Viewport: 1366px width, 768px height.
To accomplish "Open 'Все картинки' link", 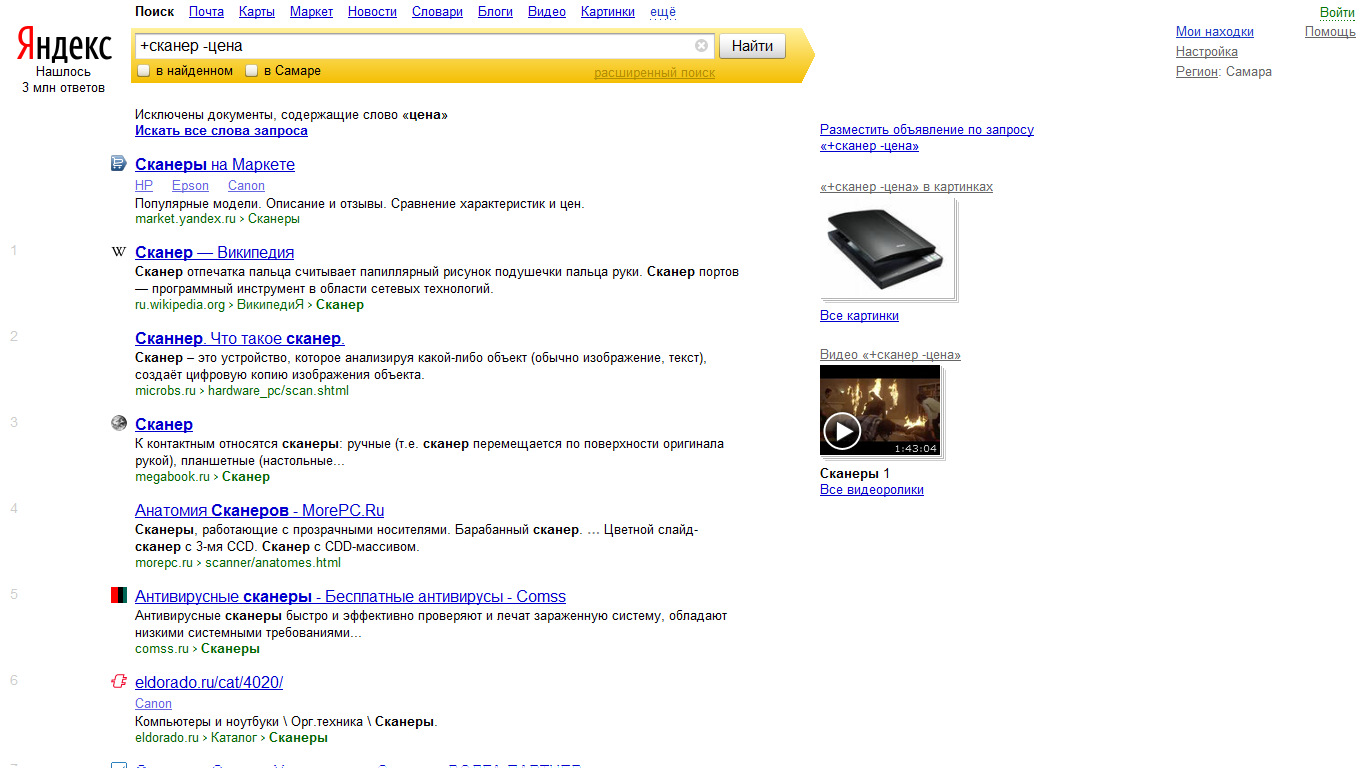I will 859,316.
